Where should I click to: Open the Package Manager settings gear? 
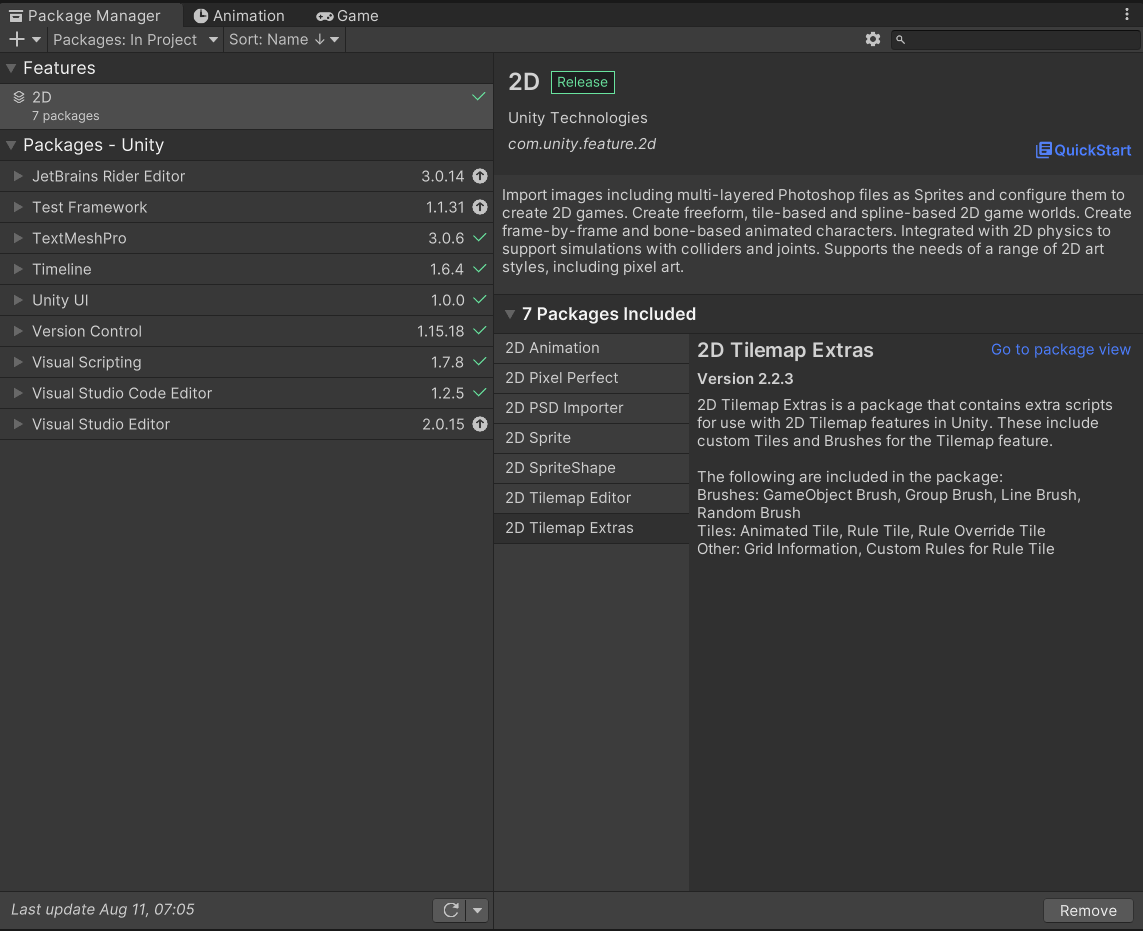(x=873, y=39)
